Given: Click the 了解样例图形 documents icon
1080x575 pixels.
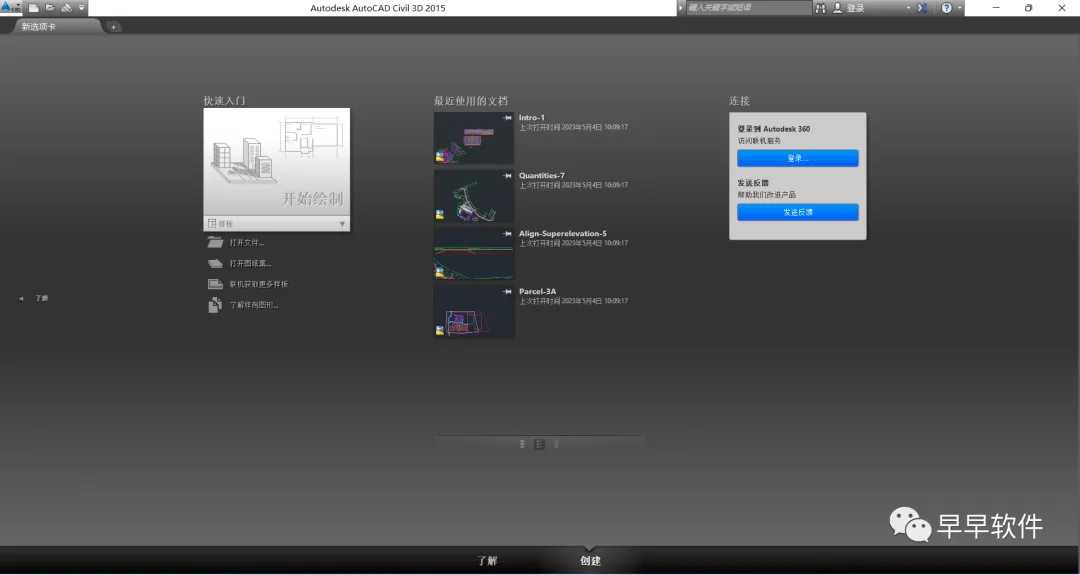Looking at the screenshot, I should [216, 305].
